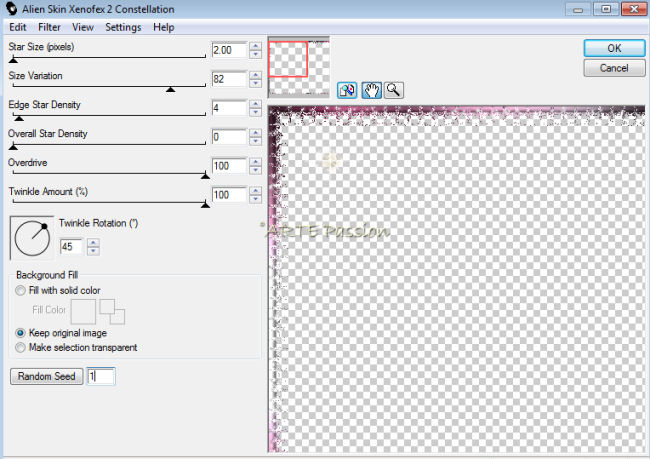650x459 pixels.
Task: Click the Edge Star Density slider handle
Action: click(19, 118)
